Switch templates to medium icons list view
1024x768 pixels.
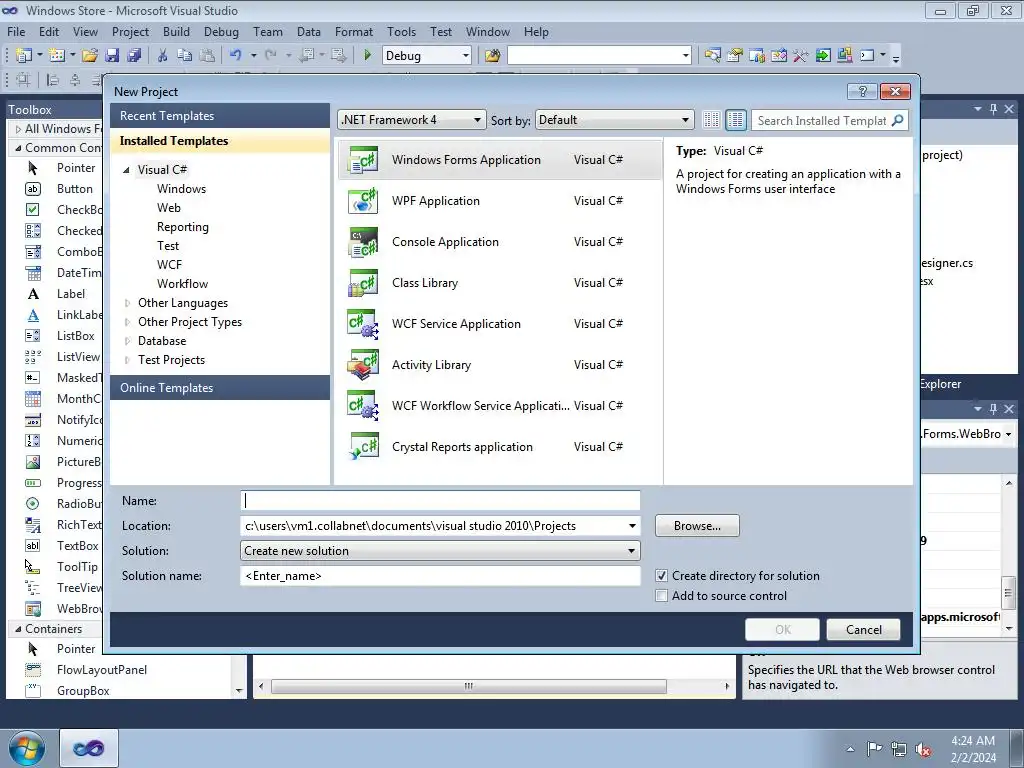click(x=735, y=120)
